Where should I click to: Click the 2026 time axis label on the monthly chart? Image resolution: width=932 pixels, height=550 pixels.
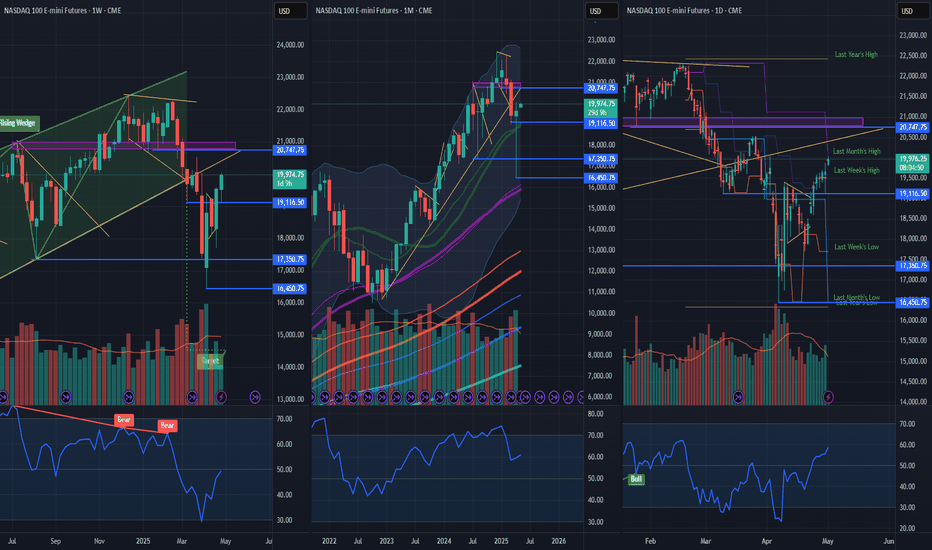point(559,541)
